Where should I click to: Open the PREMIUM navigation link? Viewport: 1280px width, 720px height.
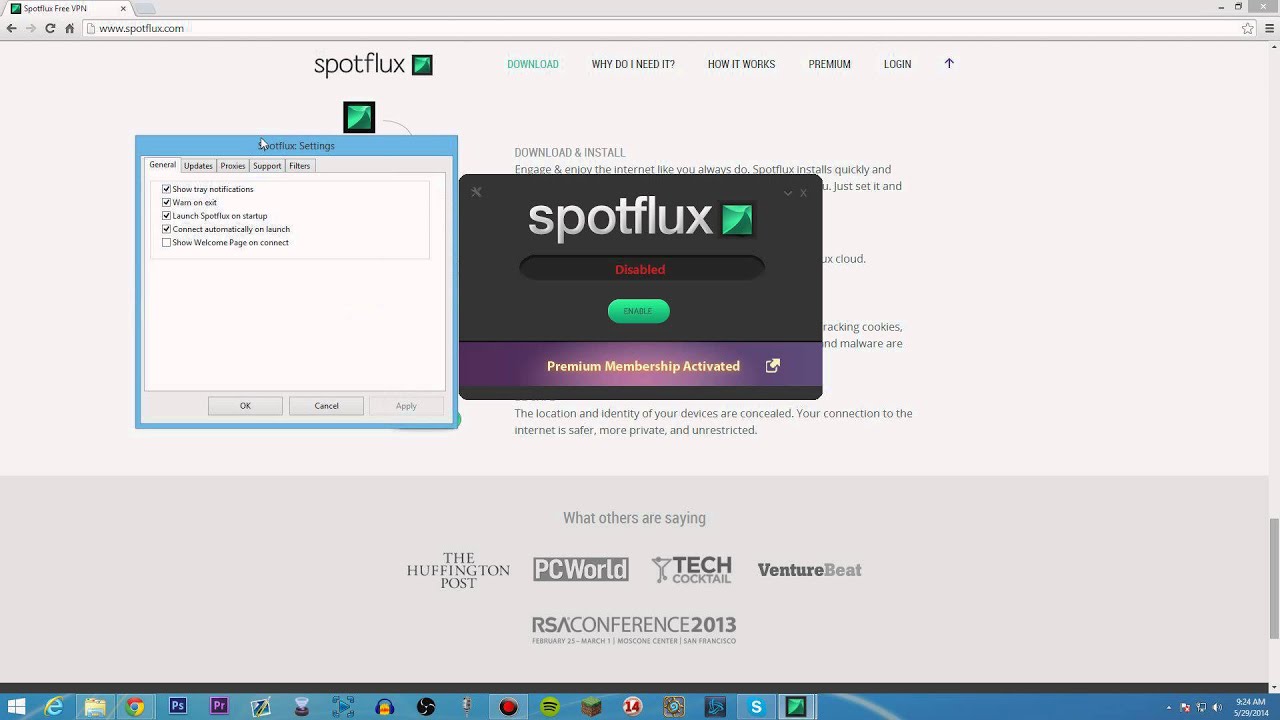(x=829, y=64)
